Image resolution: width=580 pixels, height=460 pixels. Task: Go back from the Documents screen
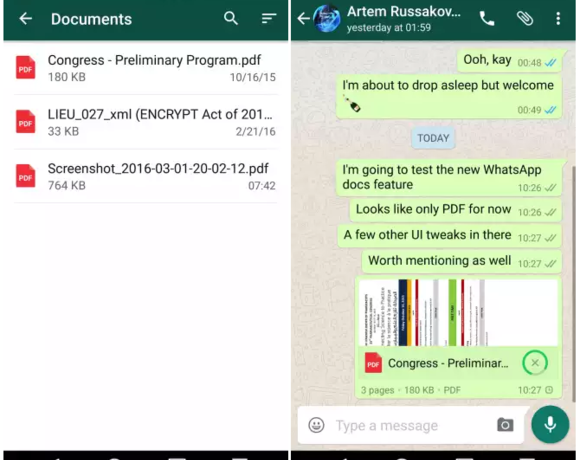click(x=26, y=18)
